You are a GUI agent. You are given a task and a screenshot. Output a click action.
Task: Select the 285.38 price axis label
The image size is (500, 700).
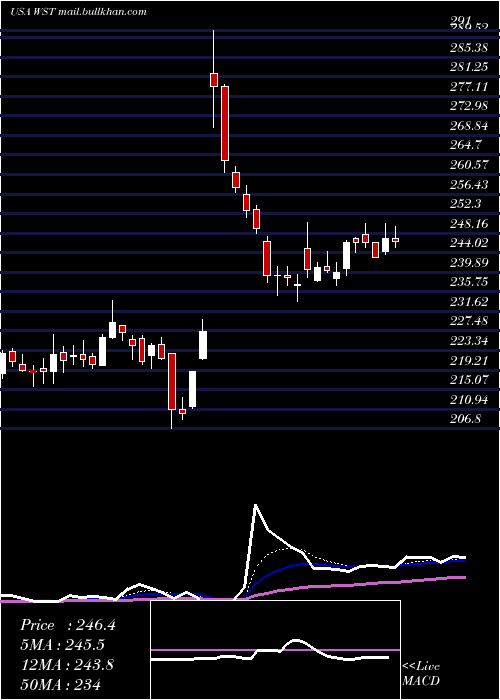click(471, 48)
